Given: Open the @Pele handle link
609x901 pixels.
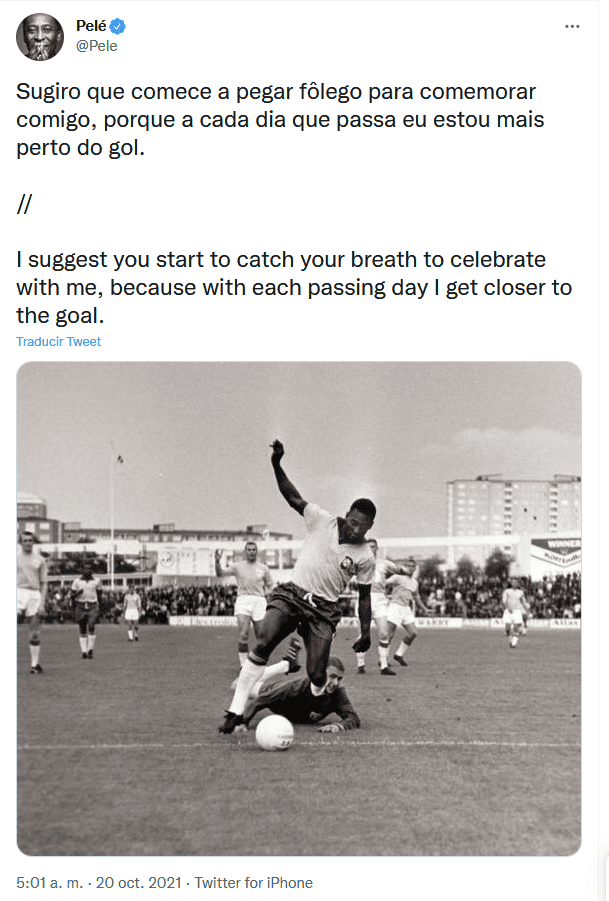Looking at the screenshot, I should coord(97,45).
